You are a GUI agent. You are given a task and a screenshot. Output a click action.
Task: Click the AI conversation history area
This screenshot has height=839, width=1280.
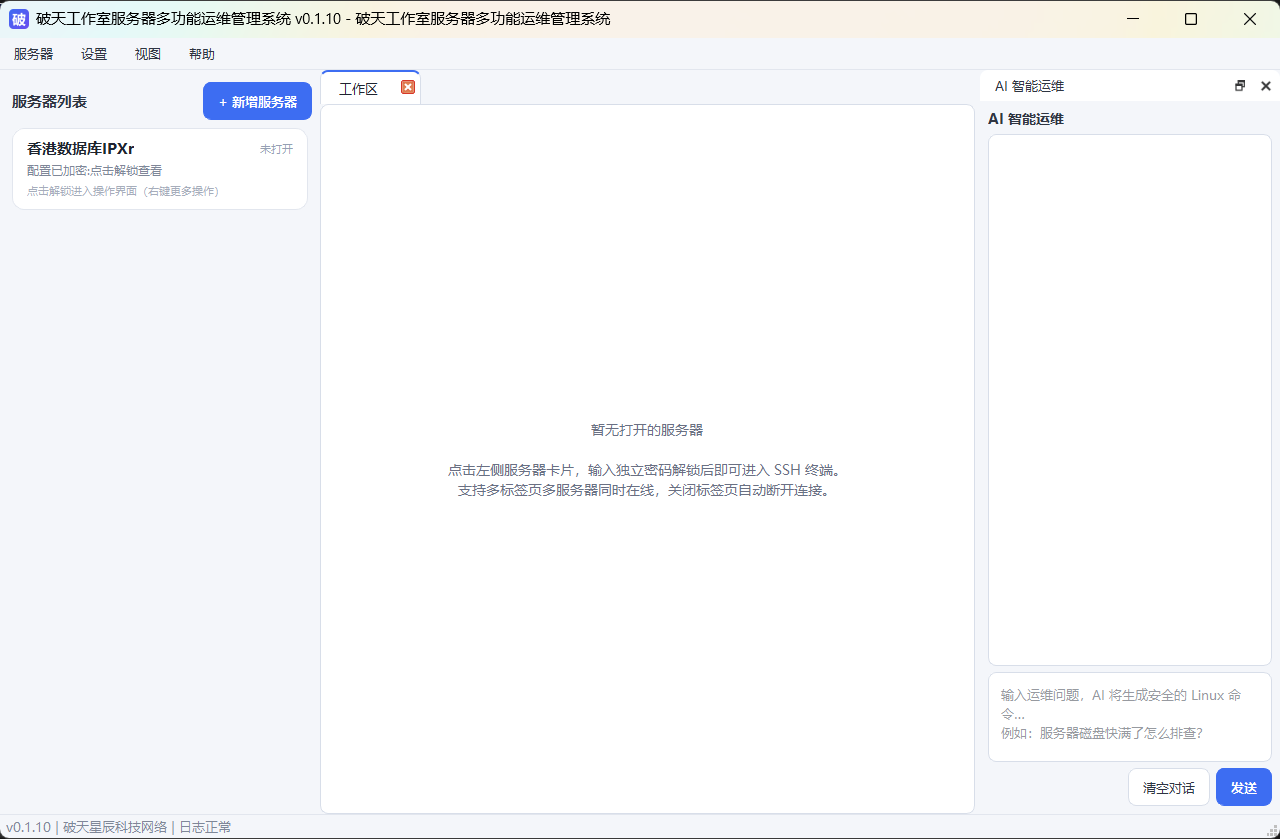point(1130,400)
